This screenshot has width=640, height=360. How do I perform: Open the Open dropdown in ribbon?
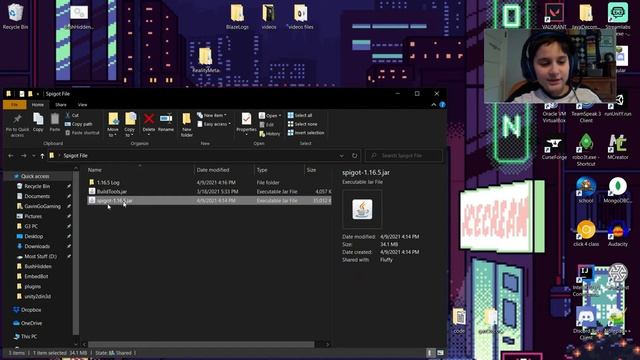270,116
